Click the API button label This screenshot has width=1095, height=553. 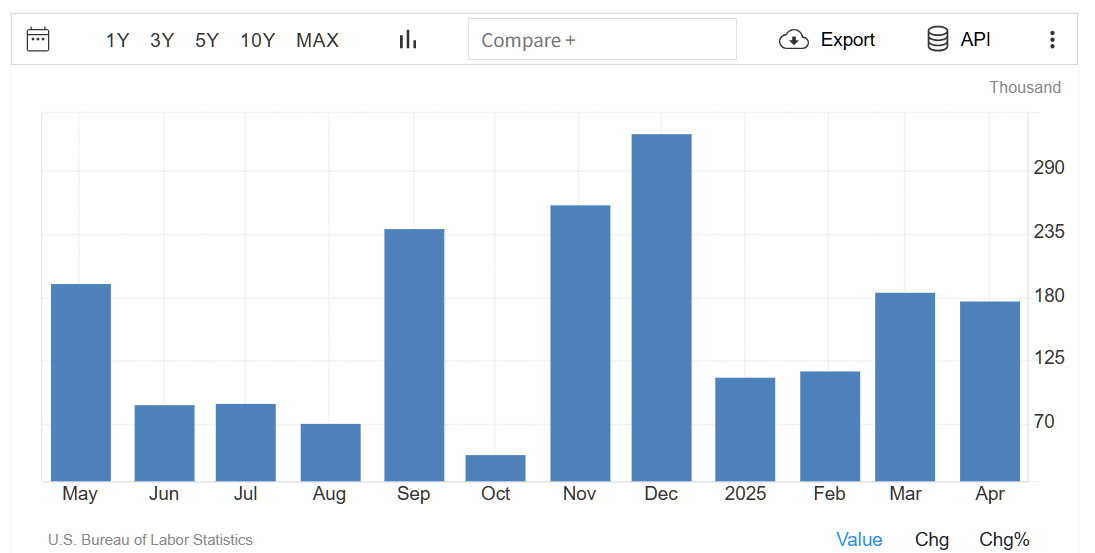[x=976, y=40]
